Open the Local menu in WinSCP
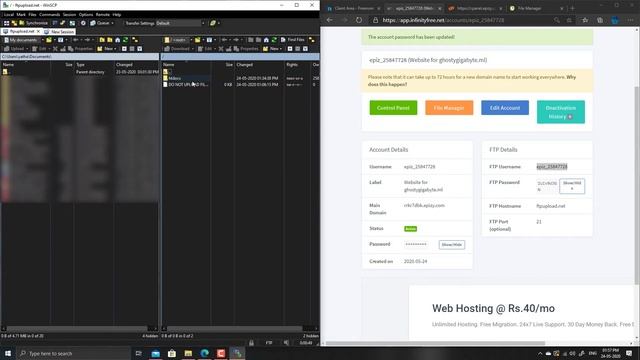The width and height of the screenshot is (640, 360). tap(9, 15)
